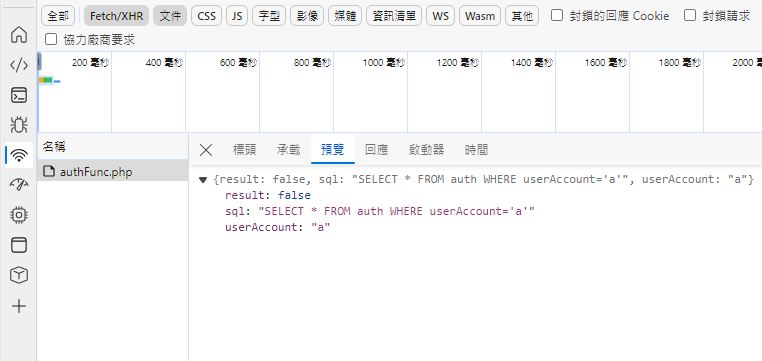Screen dimensions: 762x361
Task: Select the 預覽 tab
Action: 333,150
